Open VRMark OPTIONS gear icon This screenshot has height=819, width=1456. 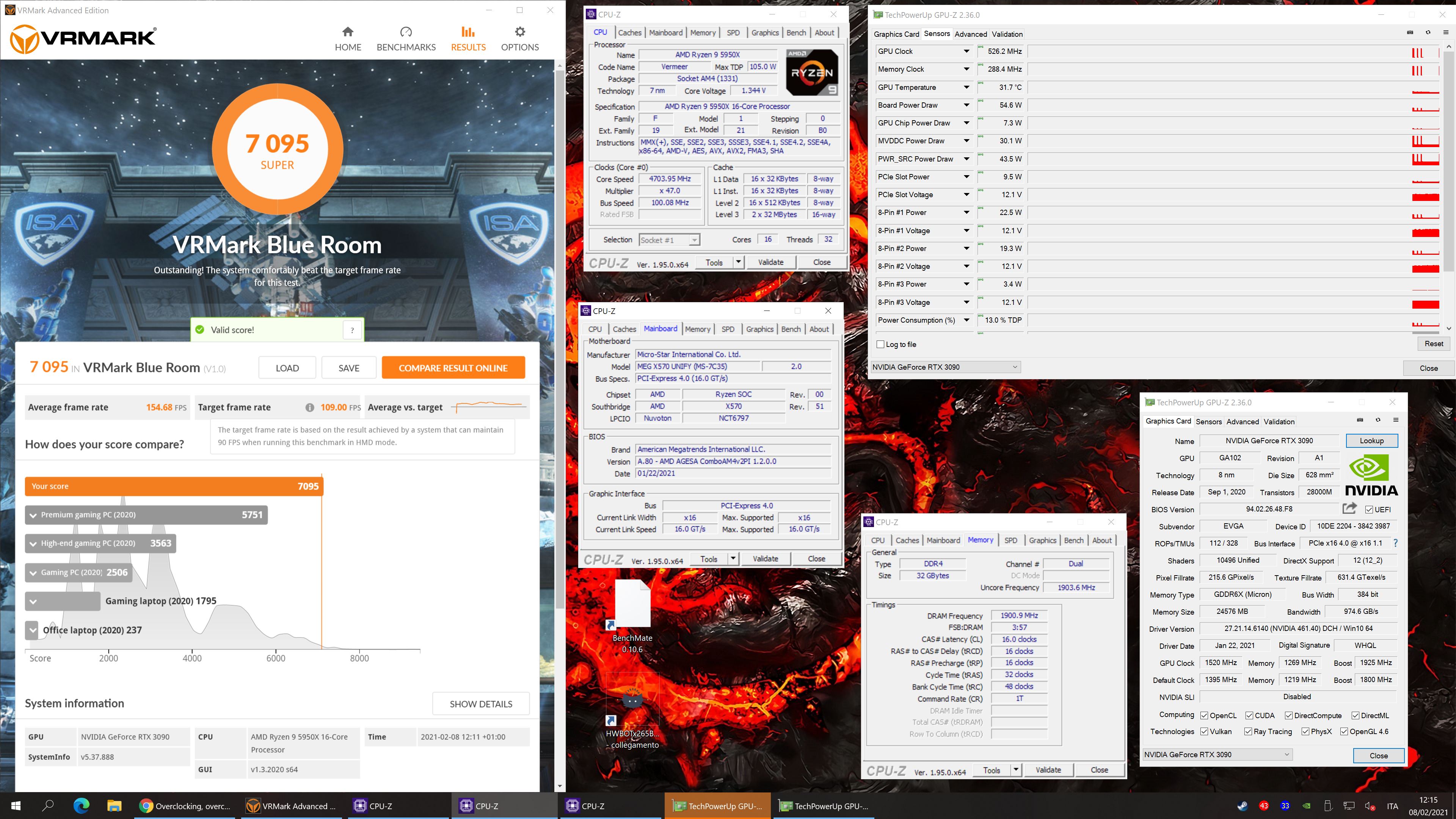pos(520,31)
